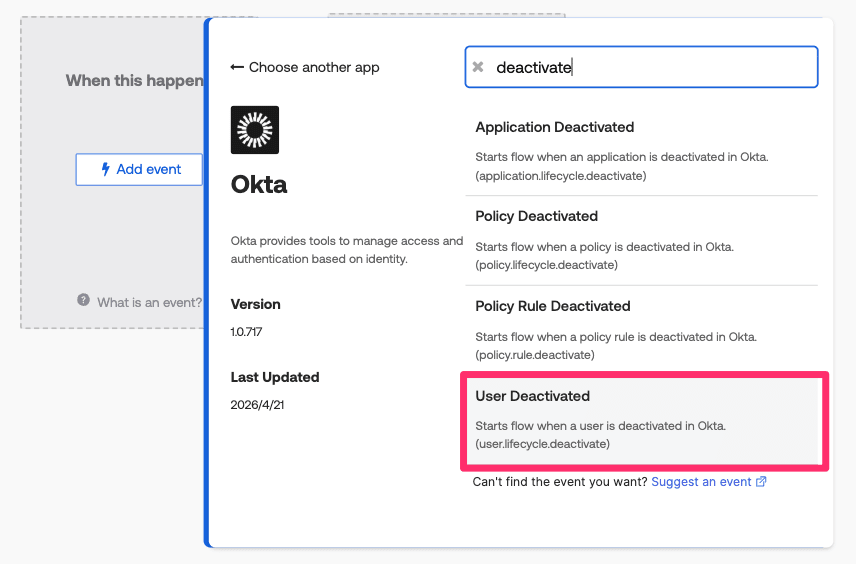Click the question mark help icon
Viewport: 856px width, 564px height.
(84, 301)
